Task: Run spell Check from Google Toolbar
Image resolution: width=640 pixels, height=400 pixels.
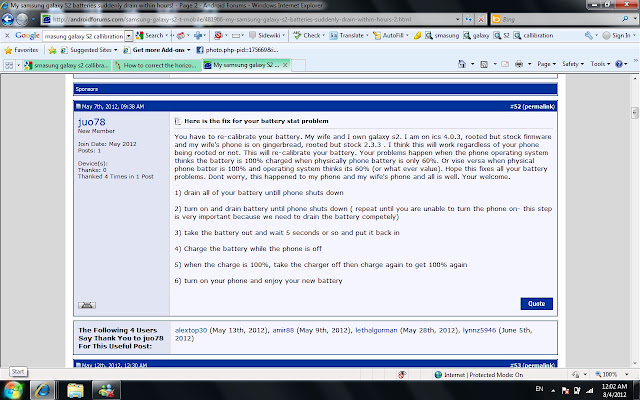Action: coord(307,36)
